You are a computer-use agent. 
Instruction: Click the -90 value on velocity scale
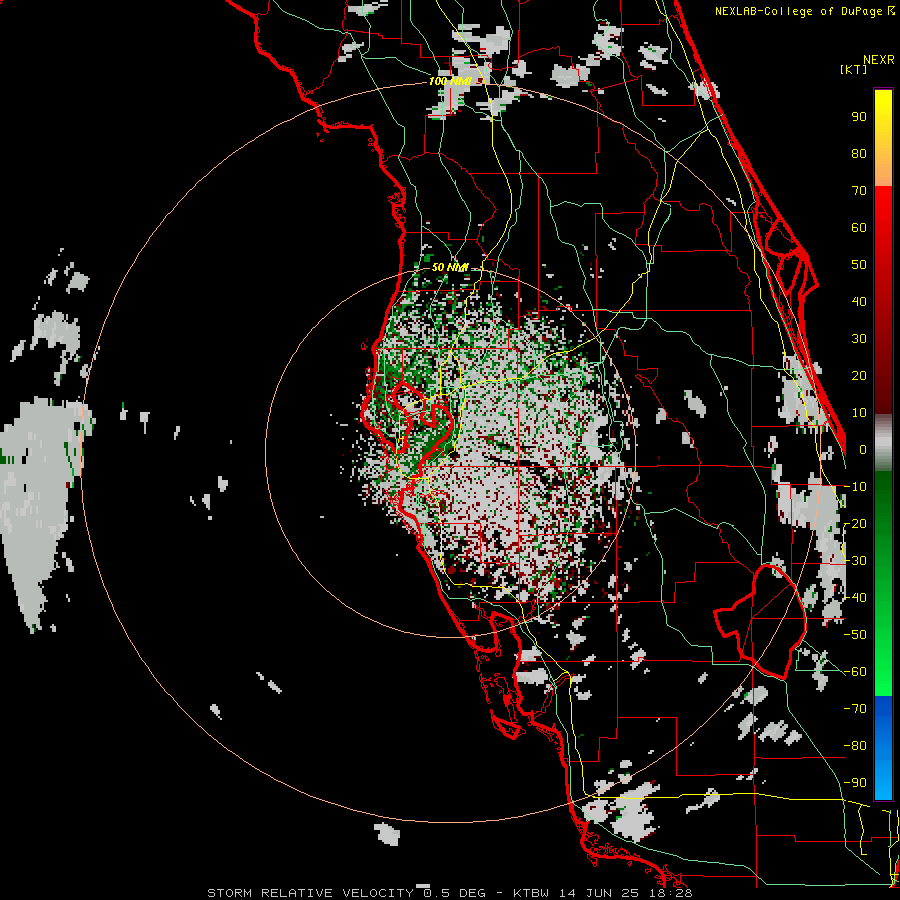point(855,783)
